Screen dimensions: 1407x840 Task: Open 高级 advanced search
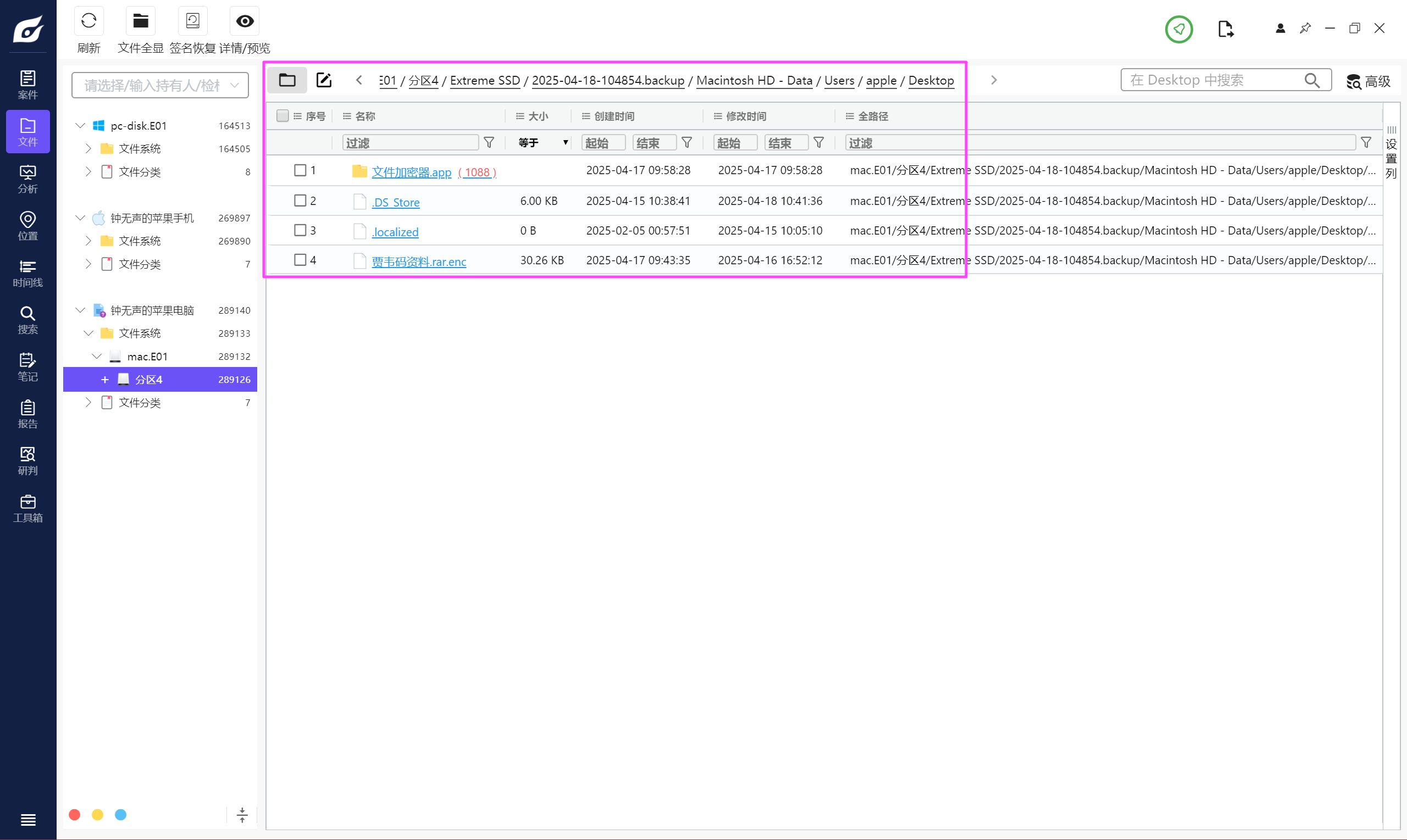point(1369,81)
